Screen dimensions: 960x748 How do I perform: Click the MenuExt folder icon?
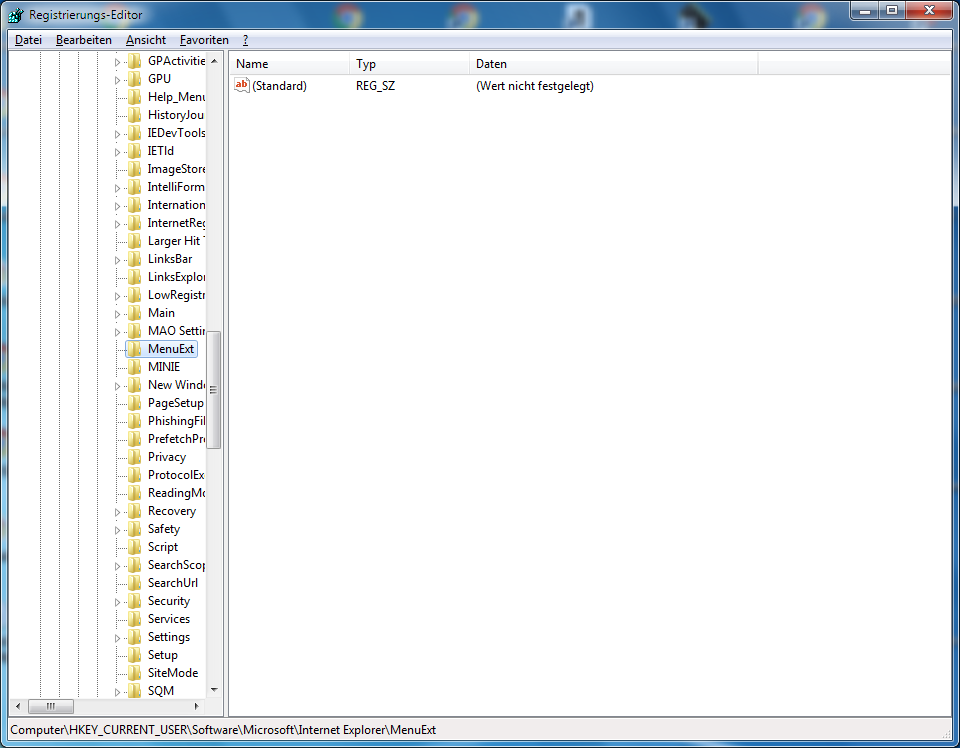pyautogui.click(x=135, y=349)
